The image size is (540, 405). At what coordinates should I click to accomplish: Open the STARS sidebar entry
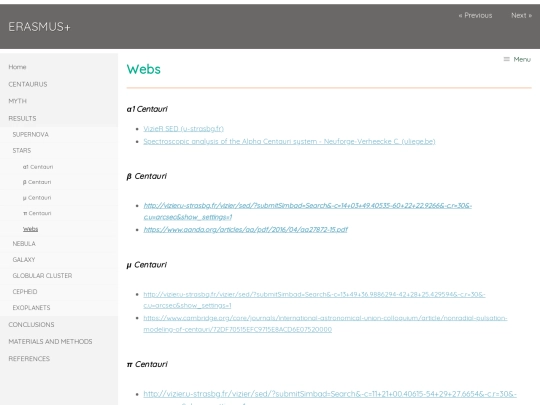[x=22, y=150]
